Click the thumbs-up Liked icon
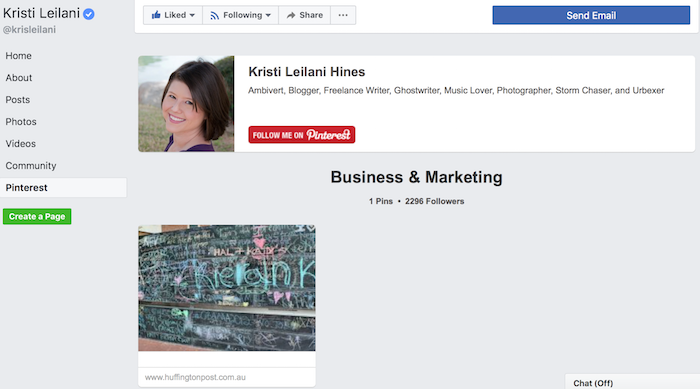The width and height of the screenshot is (700, 389). tap(156, 15)
